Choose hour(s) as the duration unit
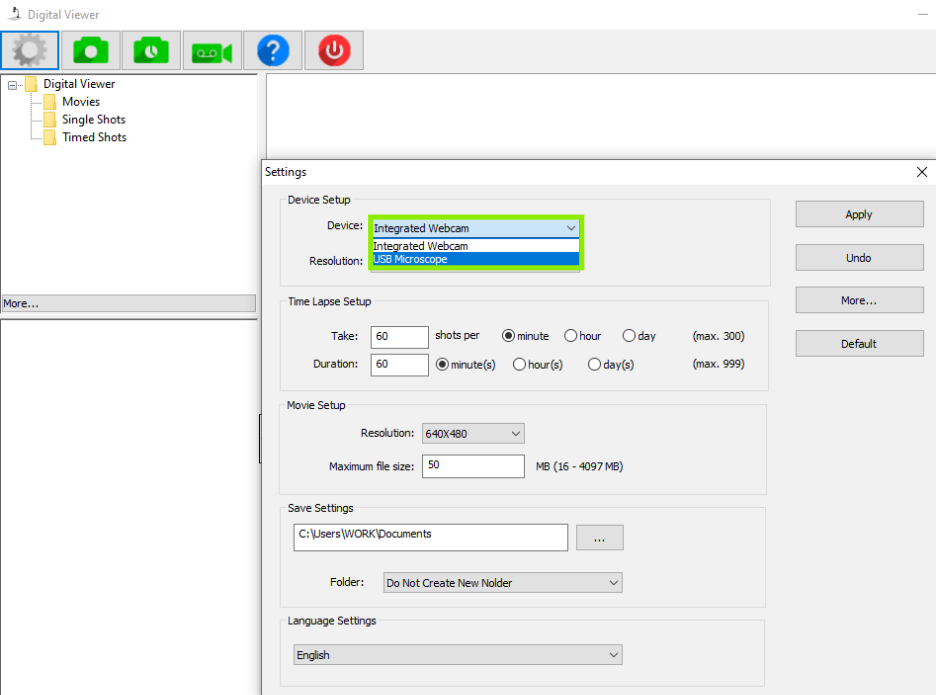This screenshot has width=936, height=695. [x=538, y=364]
